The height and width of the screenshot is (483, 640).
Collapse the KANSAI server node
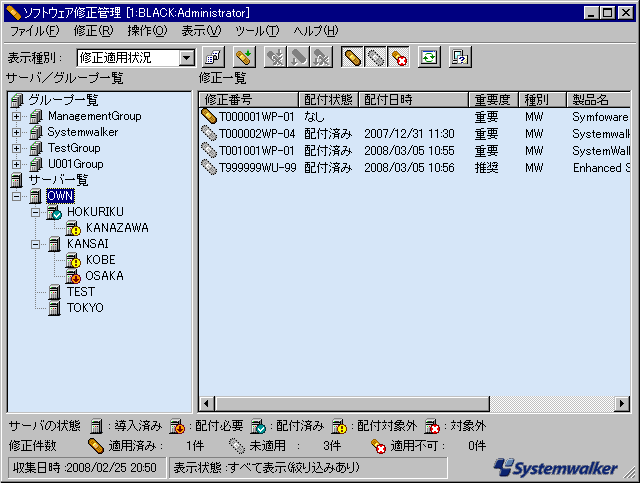[x=36, y=244]
